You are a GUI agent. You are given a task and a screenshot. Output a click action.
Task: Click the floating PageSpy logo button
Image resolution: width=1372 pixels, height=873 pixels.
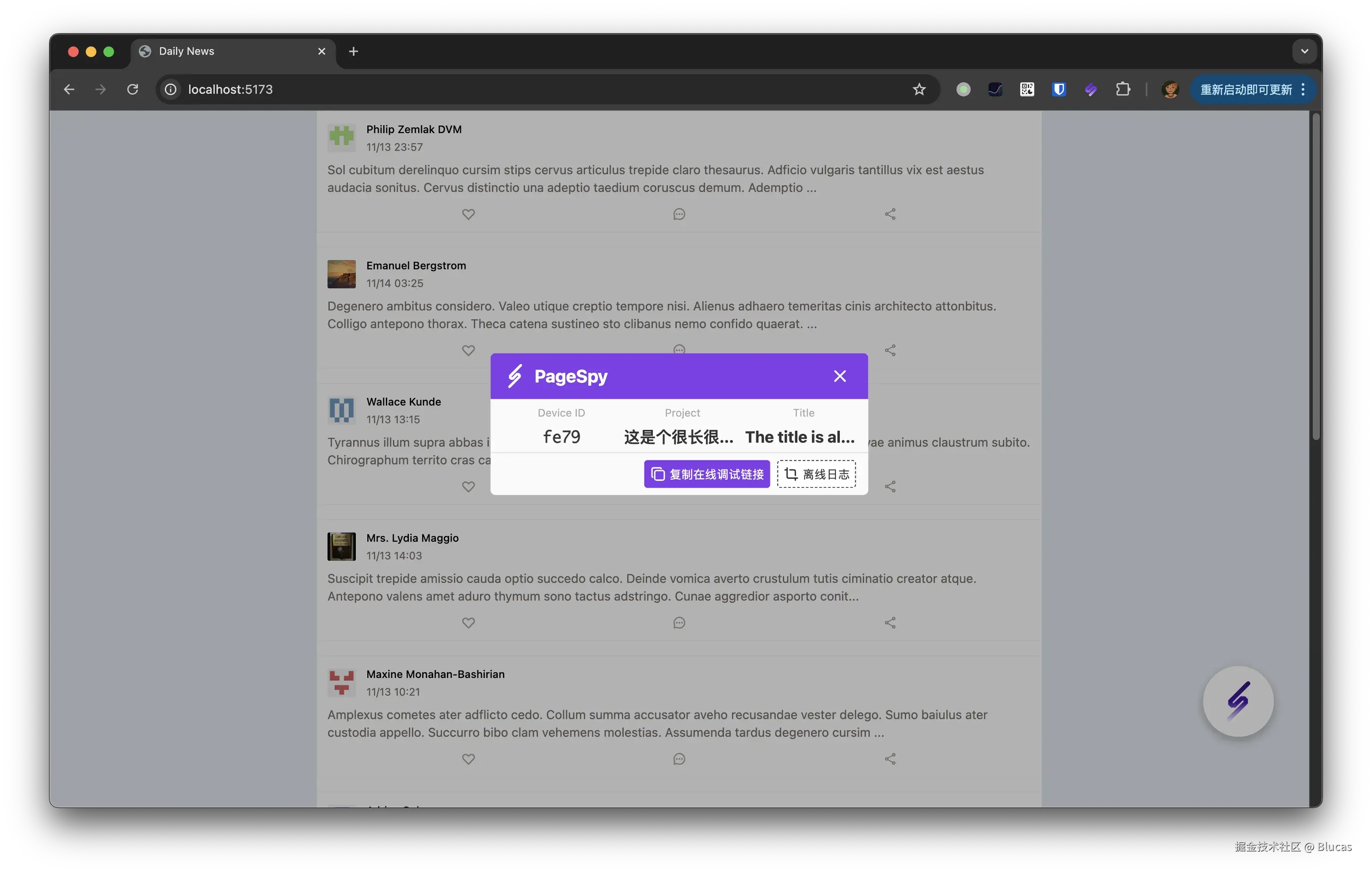coord(1238,701)
